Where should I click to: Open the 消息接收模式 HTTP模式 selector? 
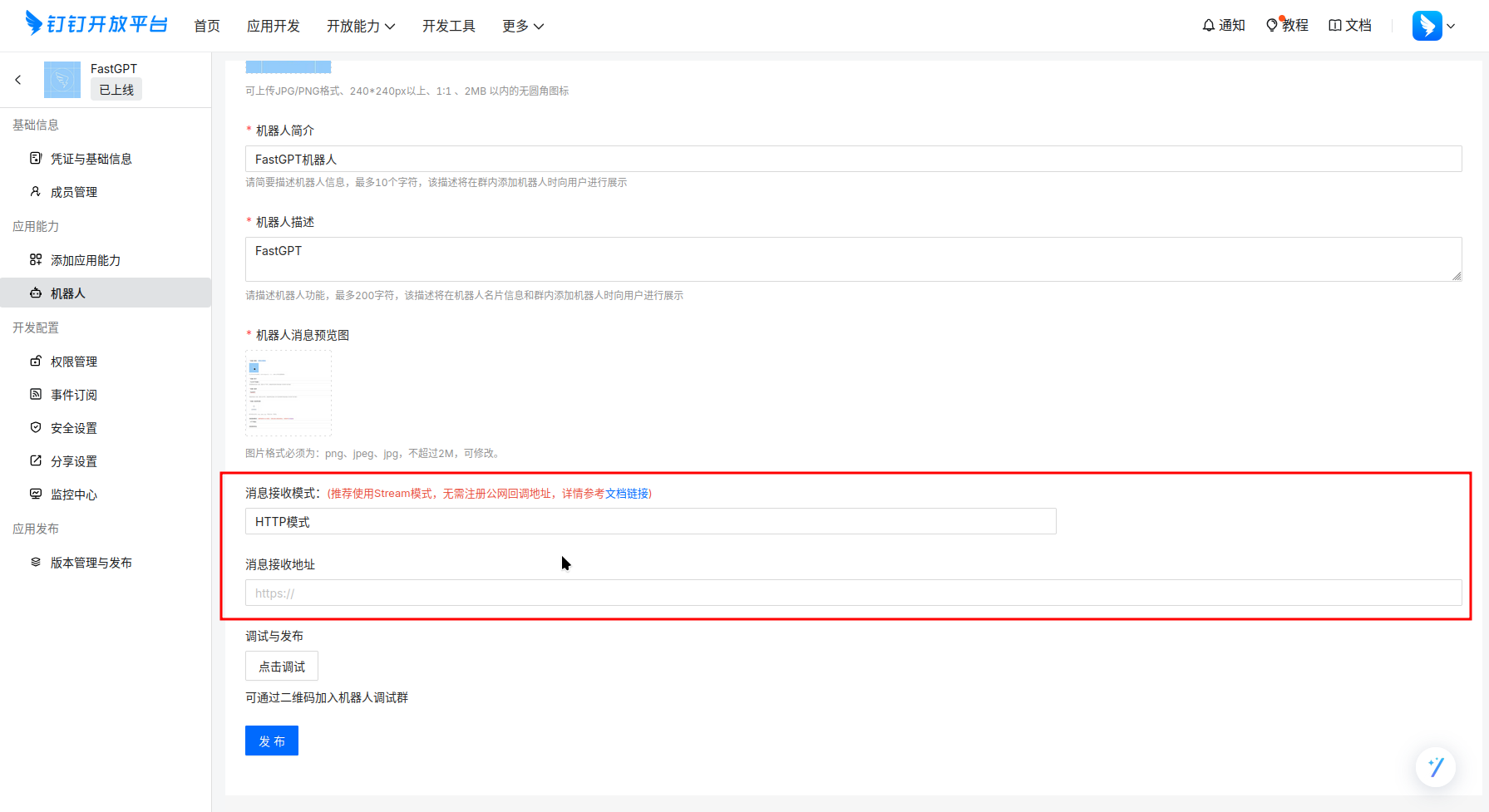coord(650,521)
